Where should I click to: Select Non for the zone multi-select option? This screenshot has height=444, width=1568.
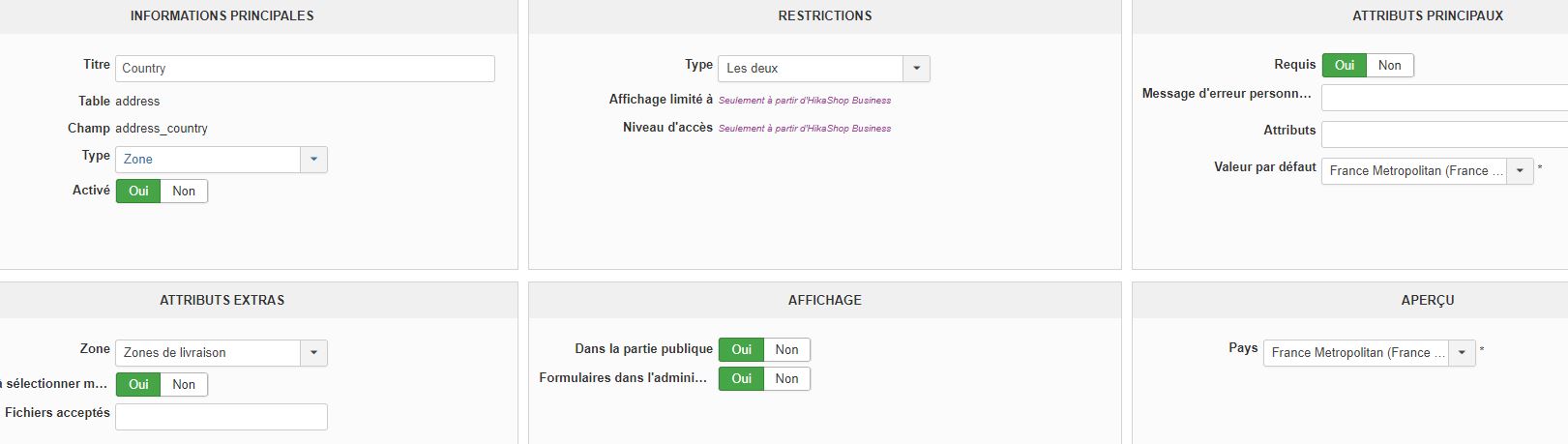[184, 385]
